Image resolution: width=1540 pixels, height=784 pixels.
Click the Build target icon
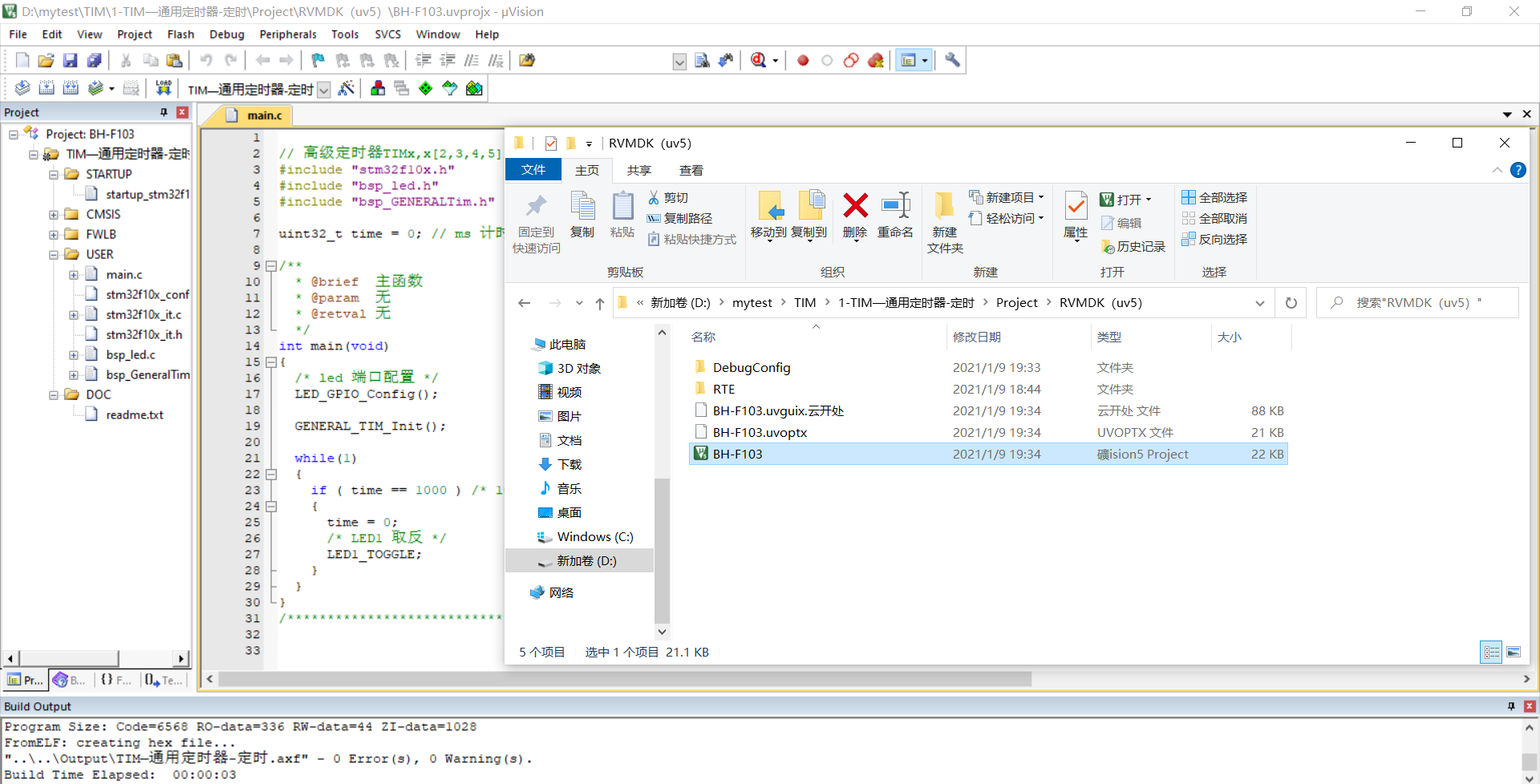pyautogui.click(x=47, y=88)
